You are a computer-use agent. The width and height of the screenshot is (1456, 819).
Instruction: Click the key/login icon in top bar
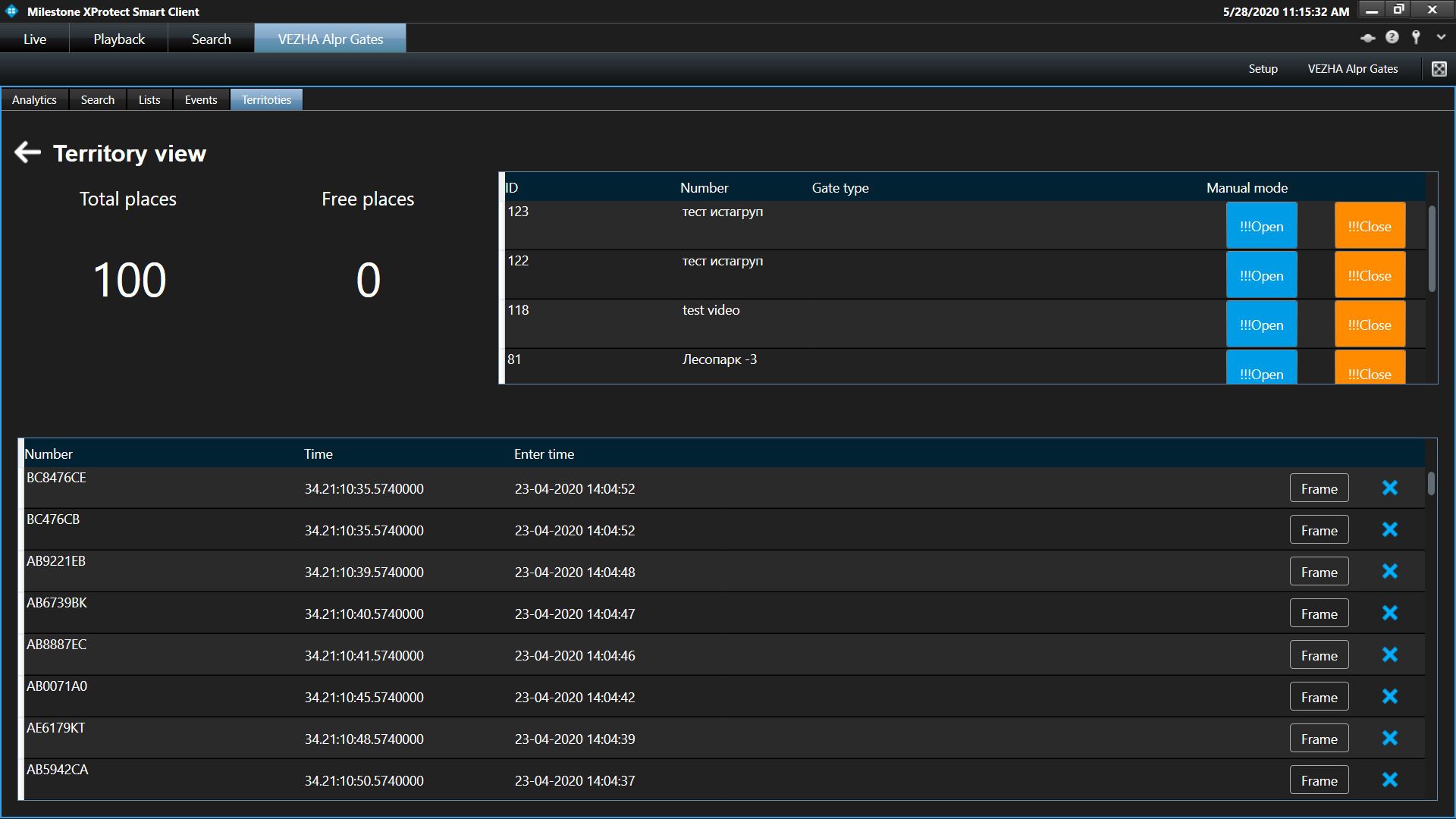click(1416, 37)
